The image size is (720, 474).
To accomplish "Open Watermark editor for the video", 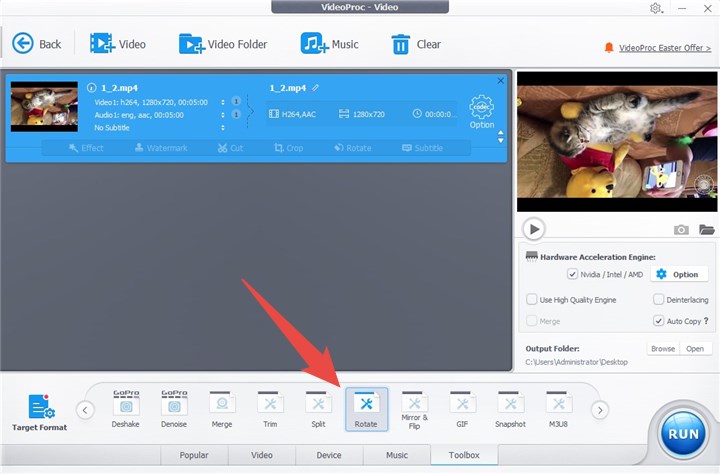I will (161, 148).
